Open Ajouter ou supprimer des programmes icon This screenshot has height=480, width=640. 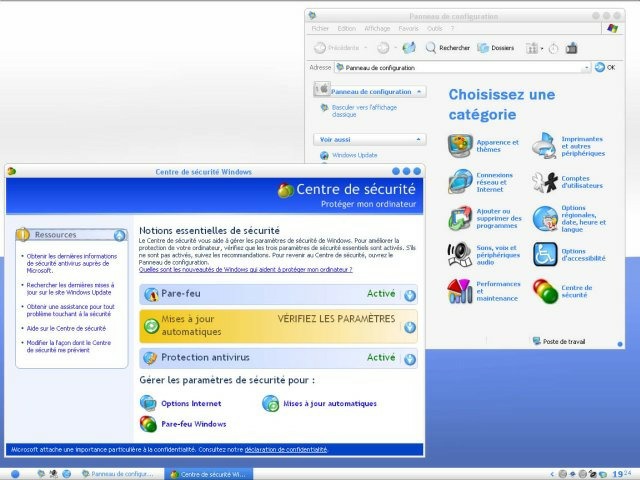460,218
